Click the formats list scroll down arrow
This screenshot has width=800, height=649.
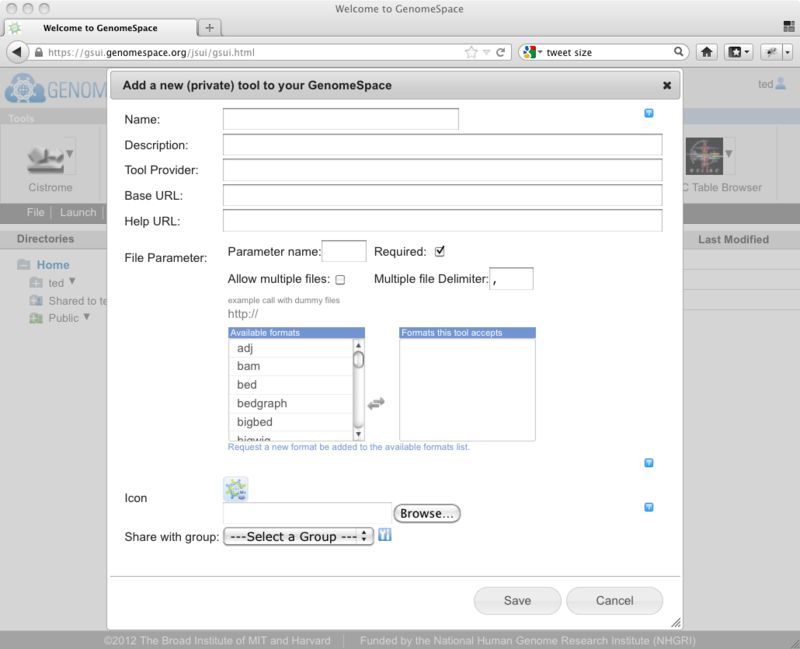tap(358, 435)
